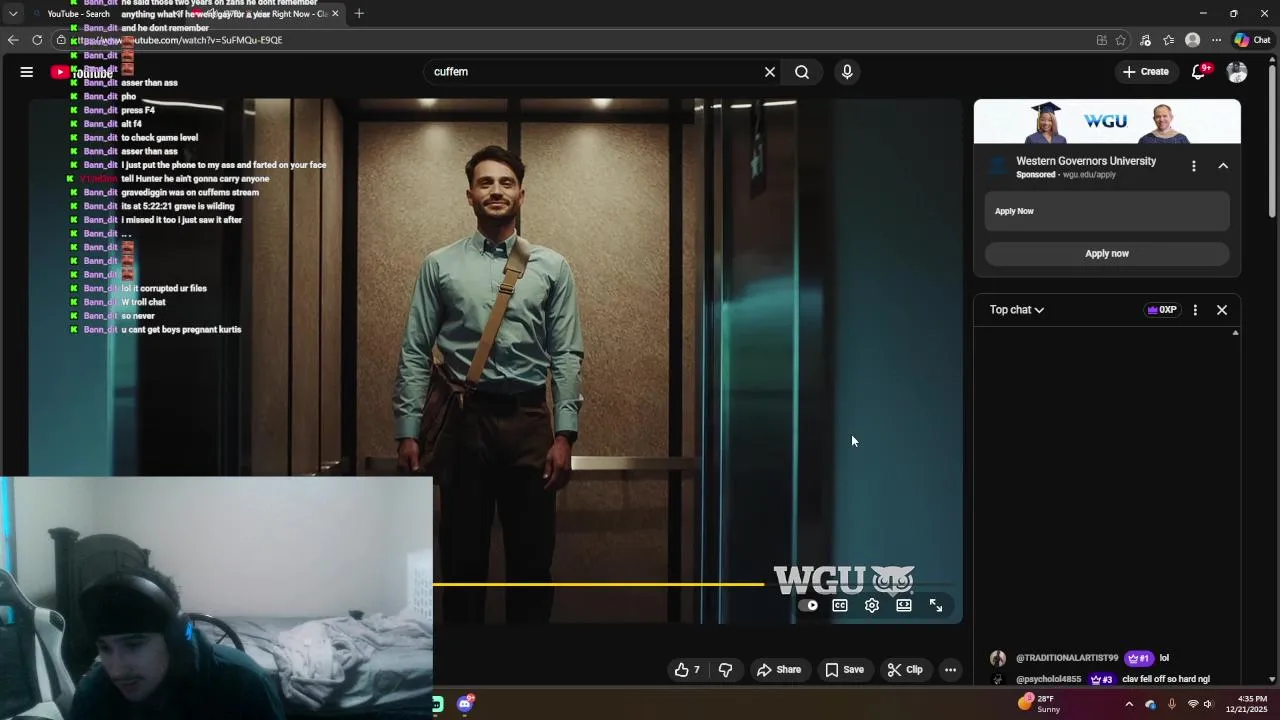This screenshot has height=720, width=1280.
Task: Open more actions under the video
Action: tap(951, 670)
